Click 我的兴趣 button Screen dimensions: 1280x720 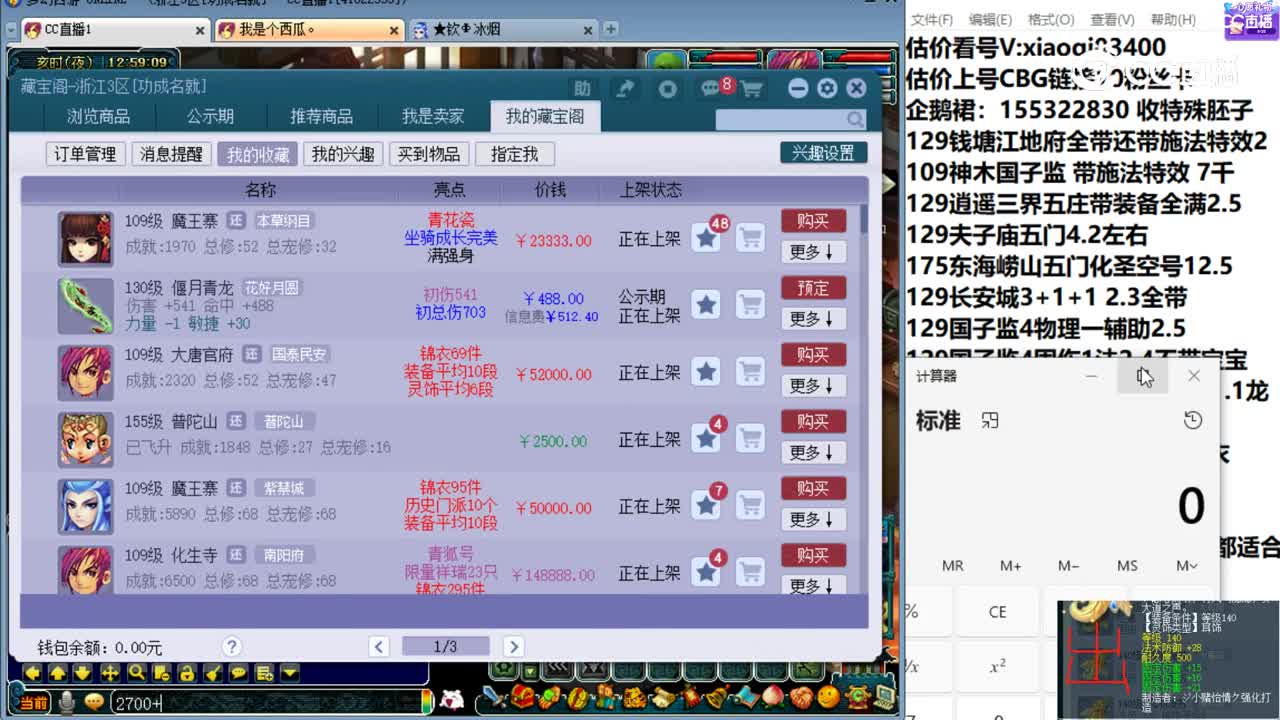pyautogui.click(x=343, y=154)
